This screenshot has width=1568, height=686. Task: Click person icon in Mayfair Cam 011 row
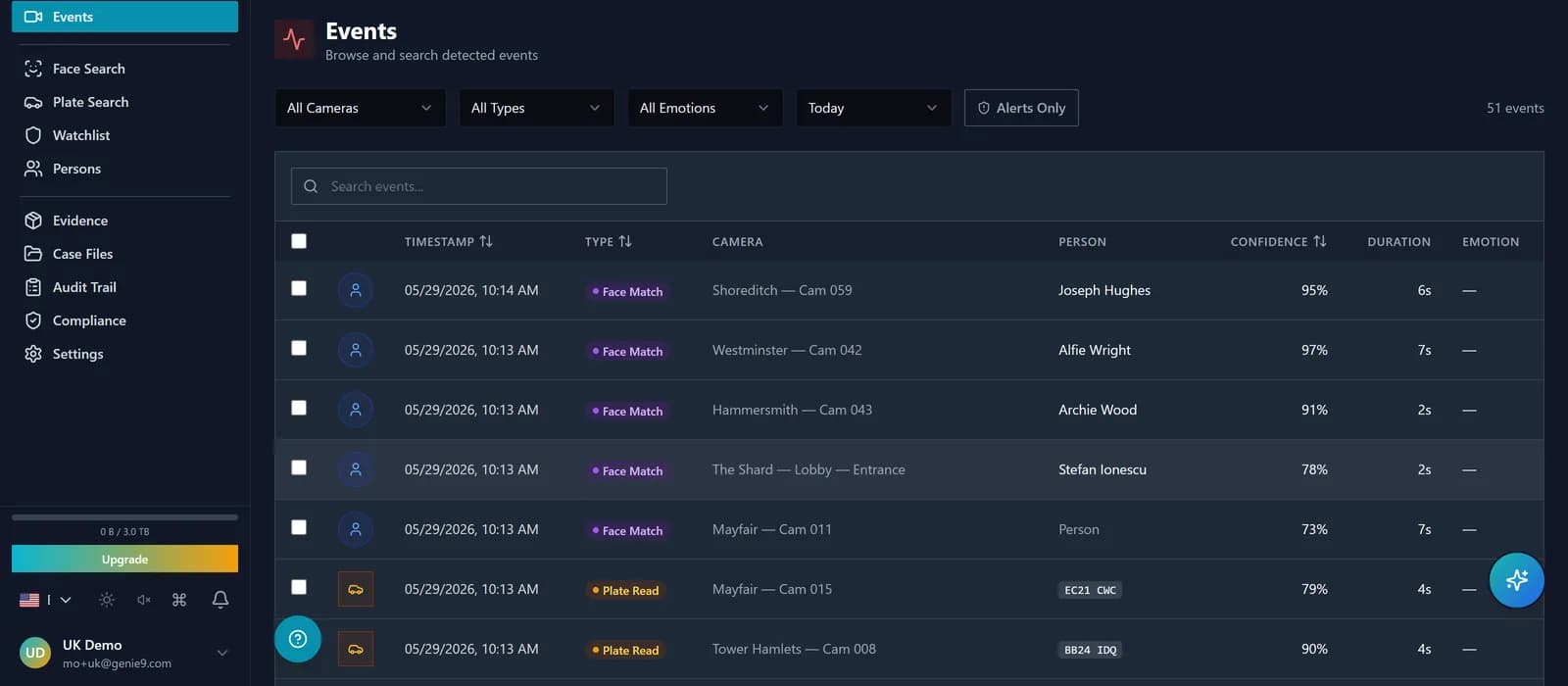[356, 529]
